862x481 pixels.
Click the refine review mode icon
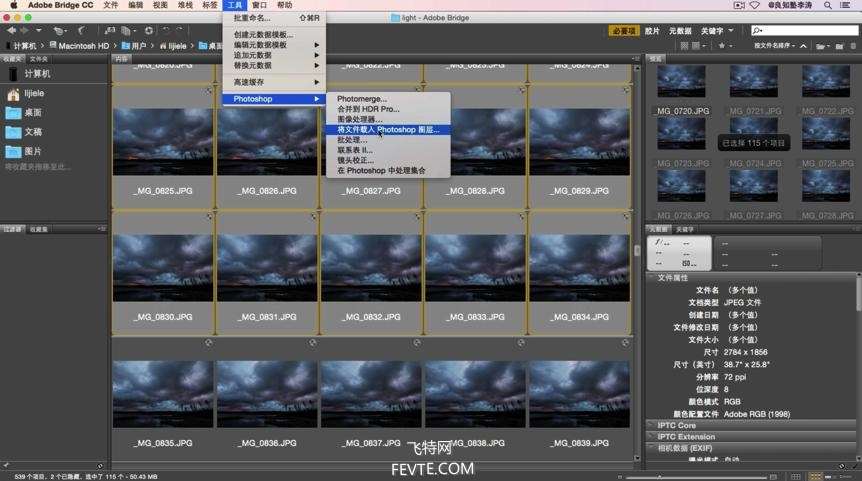point(127,31)
